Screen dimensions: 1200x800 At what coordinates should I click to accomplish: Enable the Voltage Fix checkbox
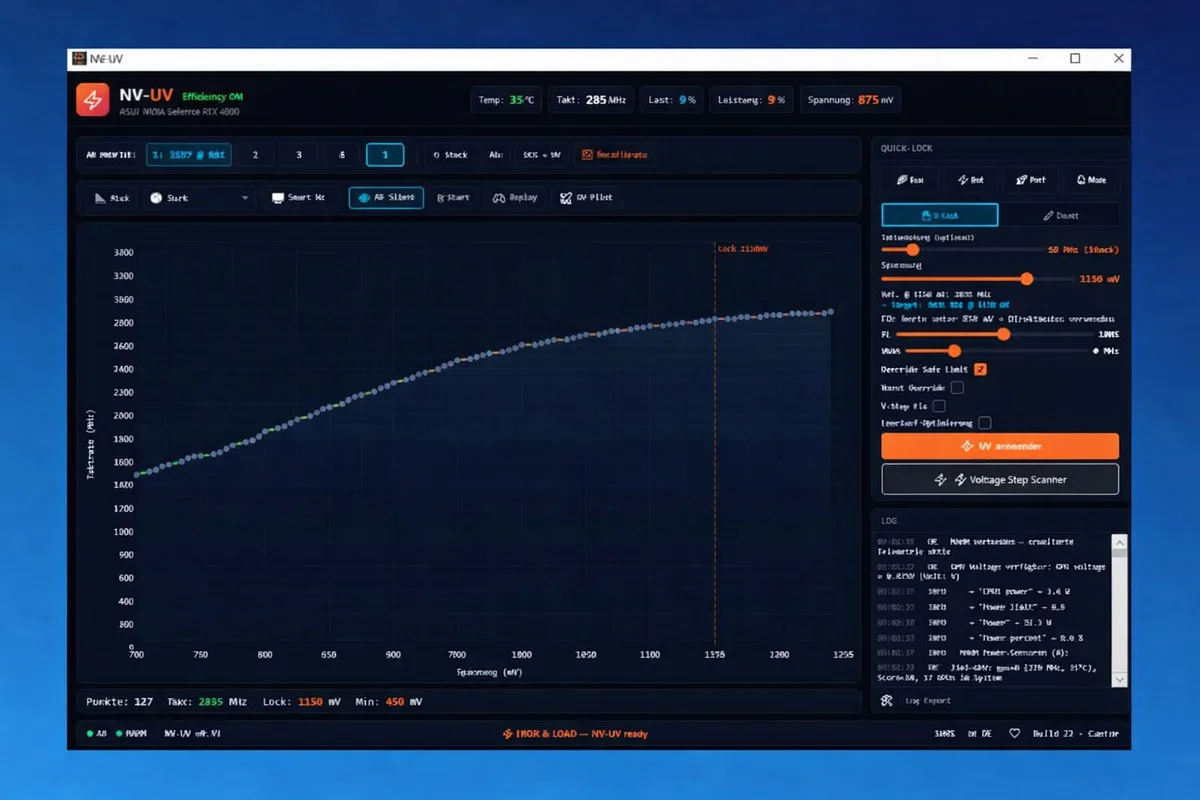(939, 406)
